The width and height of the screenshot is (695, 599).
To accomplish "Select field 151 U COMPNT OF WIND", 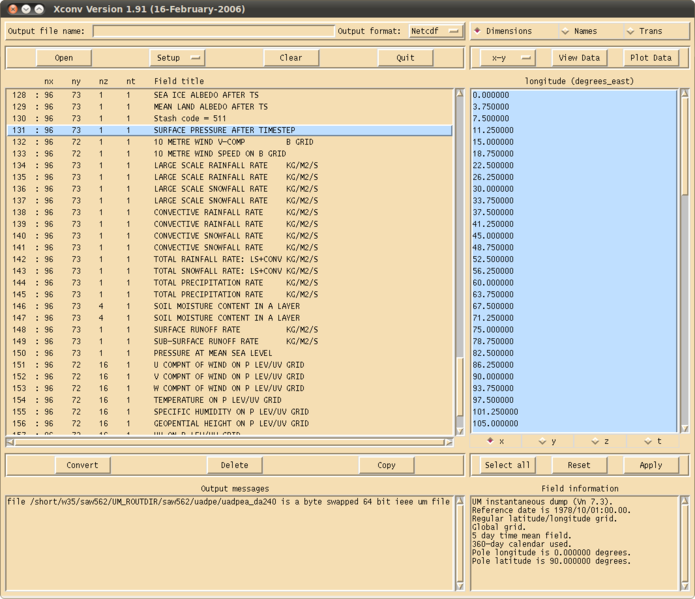I will click(230, 365).
